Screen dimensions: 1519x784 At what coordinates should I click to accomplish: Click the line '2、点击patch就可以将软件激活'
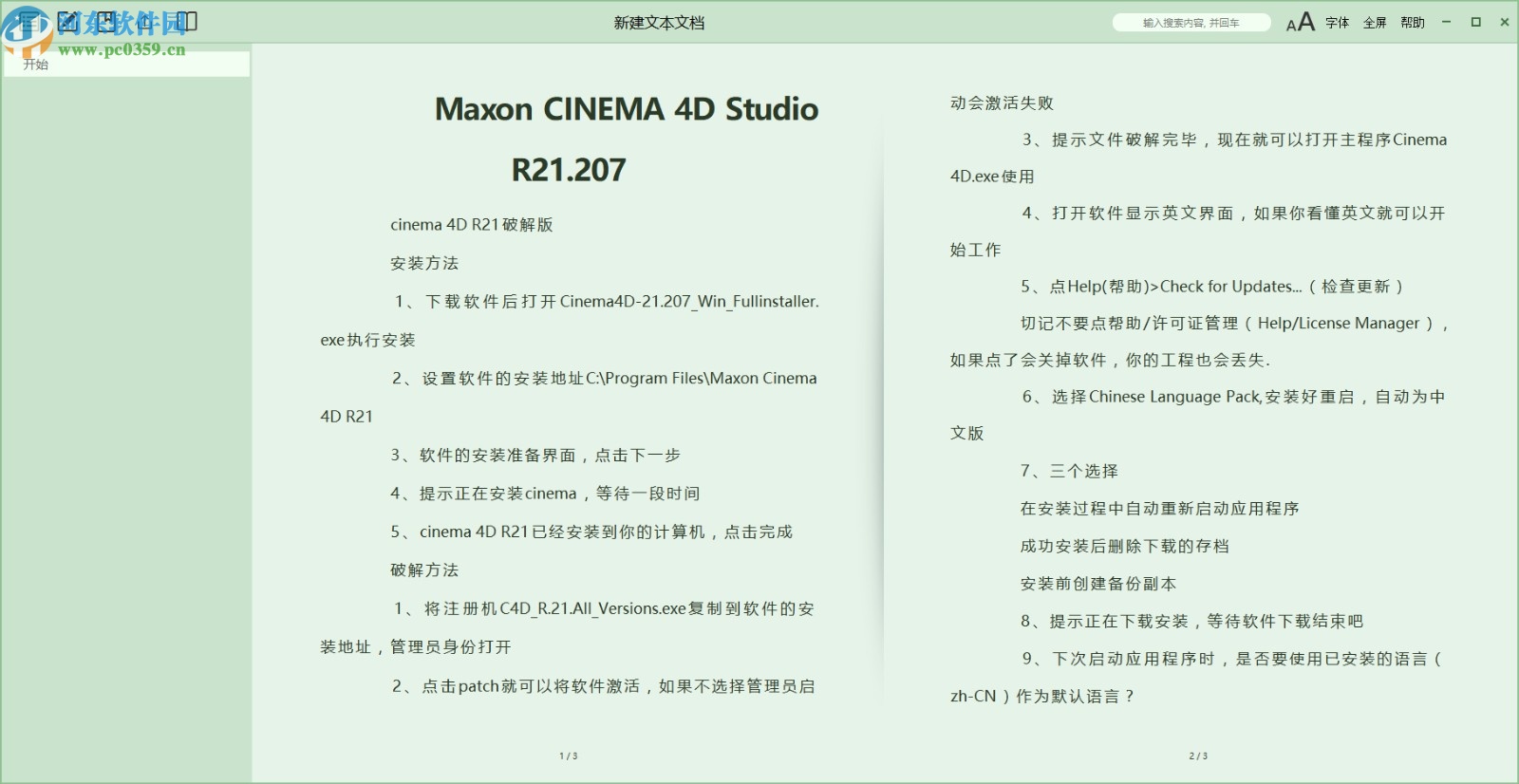[604, 685]
